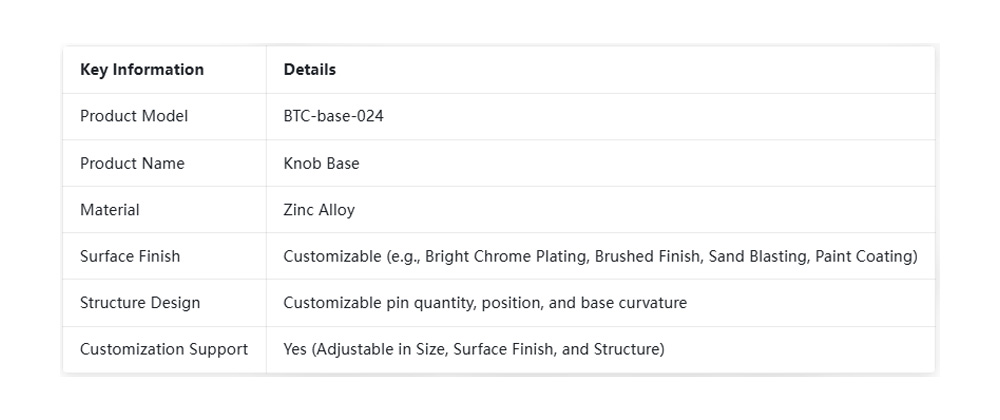The height and width of the screenshot is (420, 1000).
Task: Click the 'Knob Base' value text
Action: coord(321,163)
